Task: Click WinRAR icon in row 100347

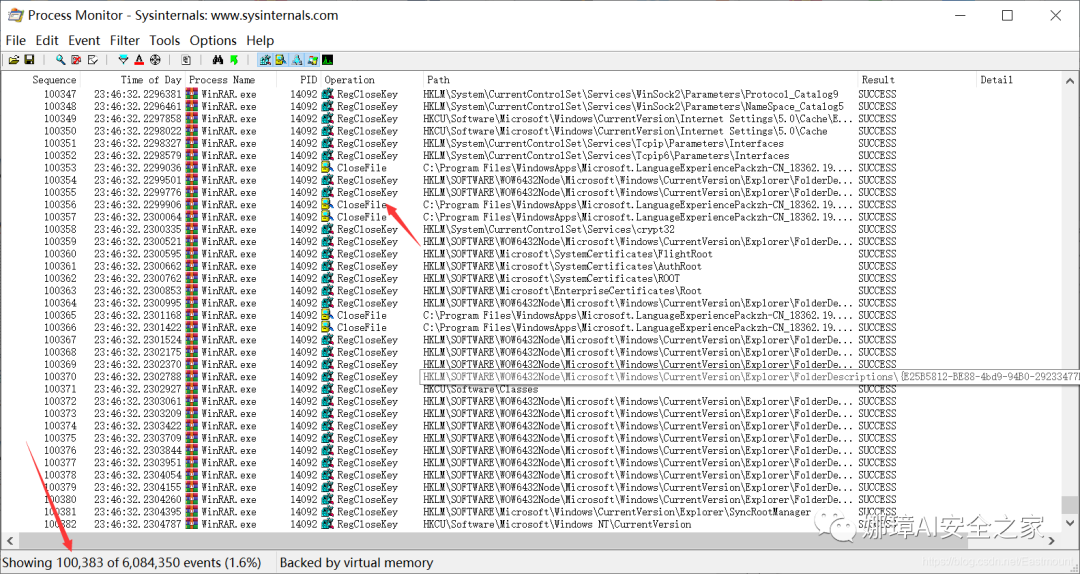Action: coord(192,94)
